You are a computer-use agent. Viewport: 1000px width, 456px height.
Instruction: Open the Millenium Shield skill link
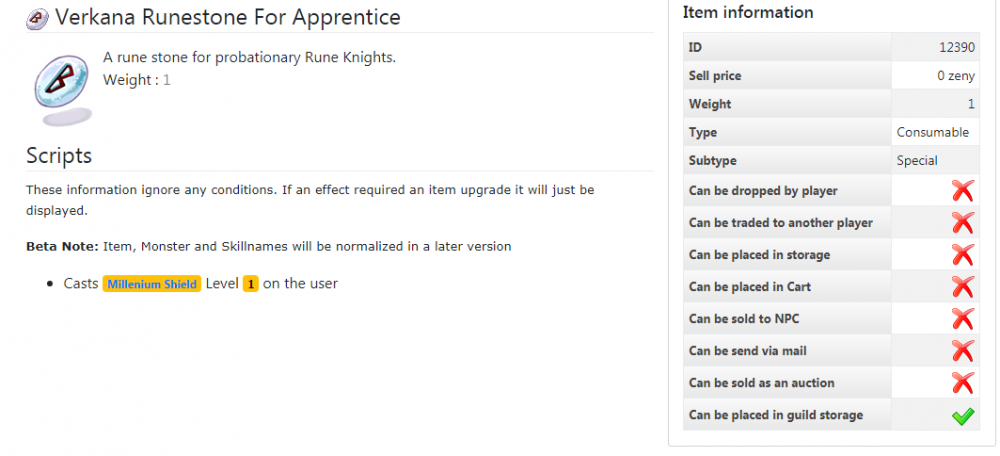point(152,284)
